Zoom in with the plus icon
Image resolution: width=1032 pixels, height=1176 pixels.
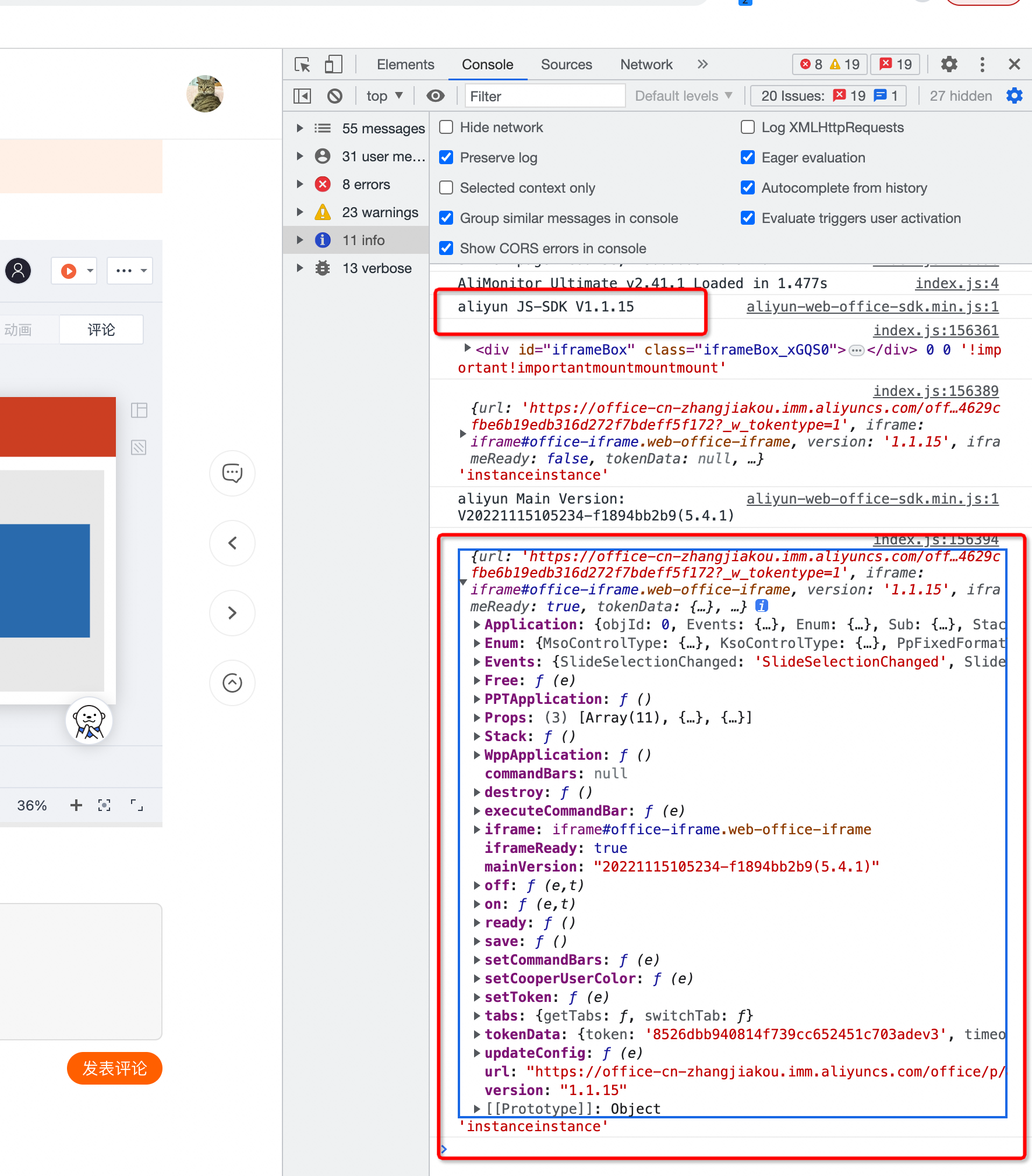coord(76,805)
